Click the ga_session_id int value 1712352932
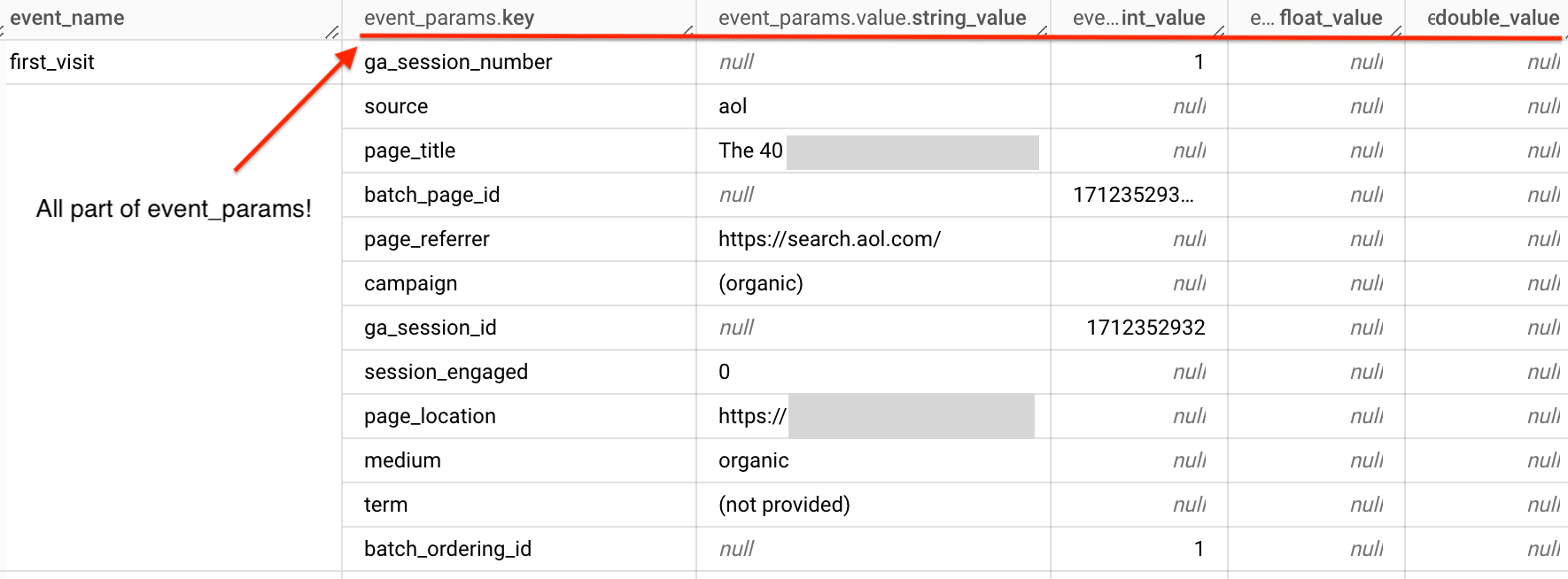 [1145, 328]
